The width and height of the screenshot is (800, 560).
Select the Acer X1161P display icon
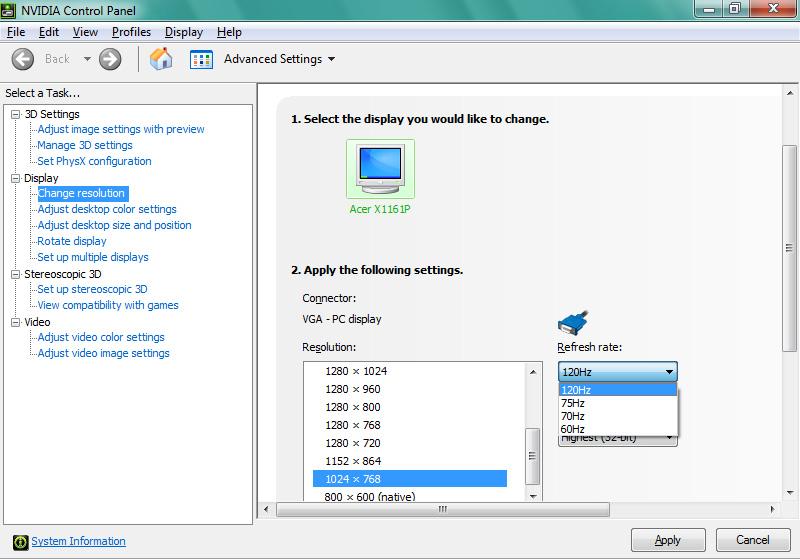(x=380, y=169)
